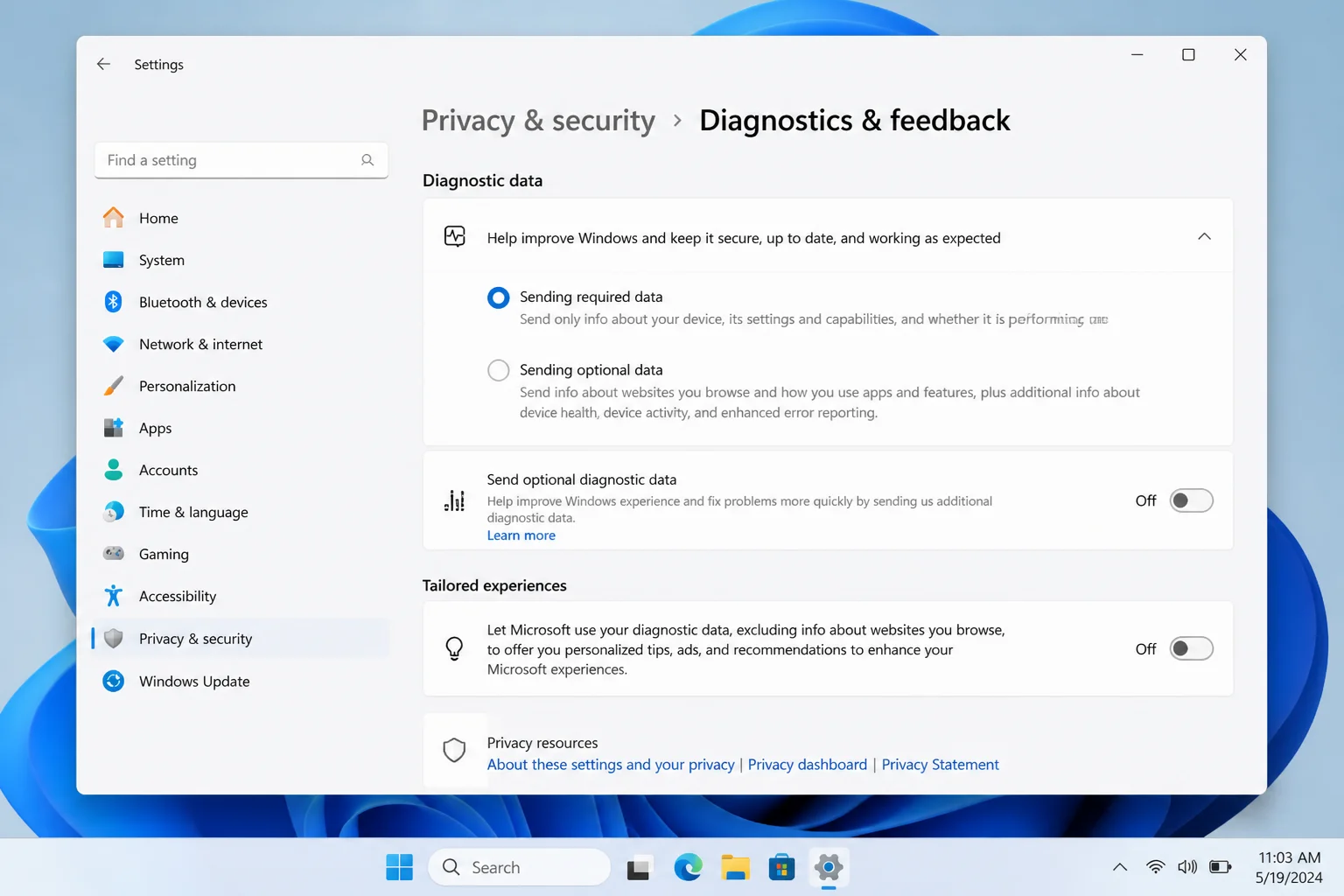Click the taskbar Search box
The width and height of the screenshot is (1344, 896).
coord(519,867)
